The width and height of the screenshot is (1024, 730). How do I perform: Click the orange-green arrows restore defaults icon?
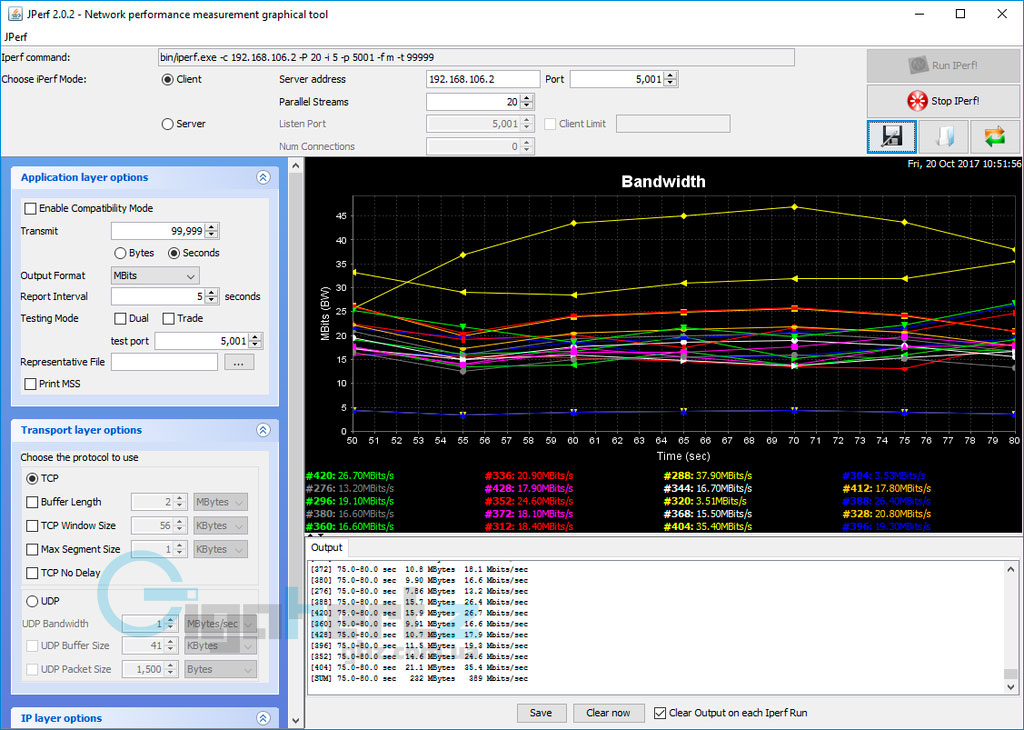point(994,136)
